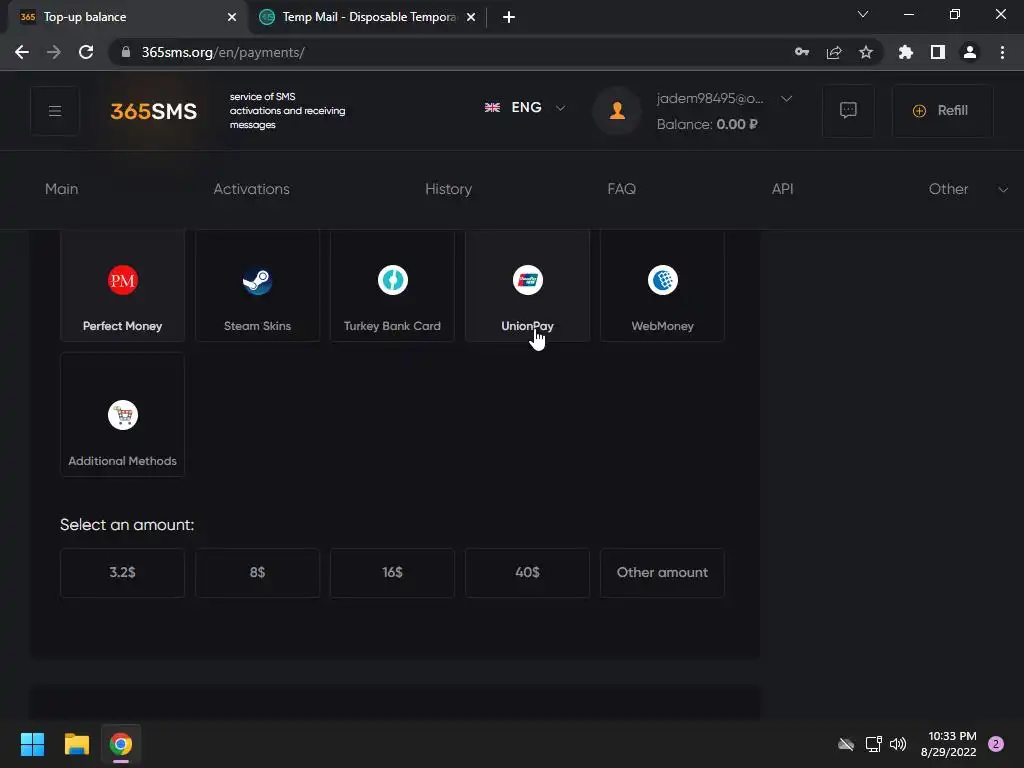1024x768 pixels.
Task: Open OneDrive cloud tray icon
Action: (846, 744)
